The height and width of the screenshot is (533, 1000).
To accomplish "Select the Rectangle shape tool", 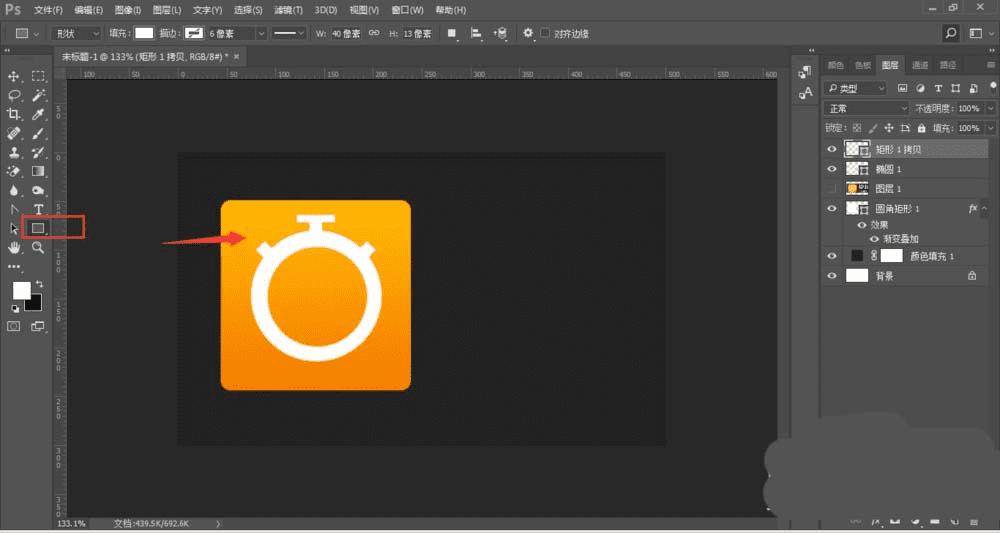I will tap(38, 228).
